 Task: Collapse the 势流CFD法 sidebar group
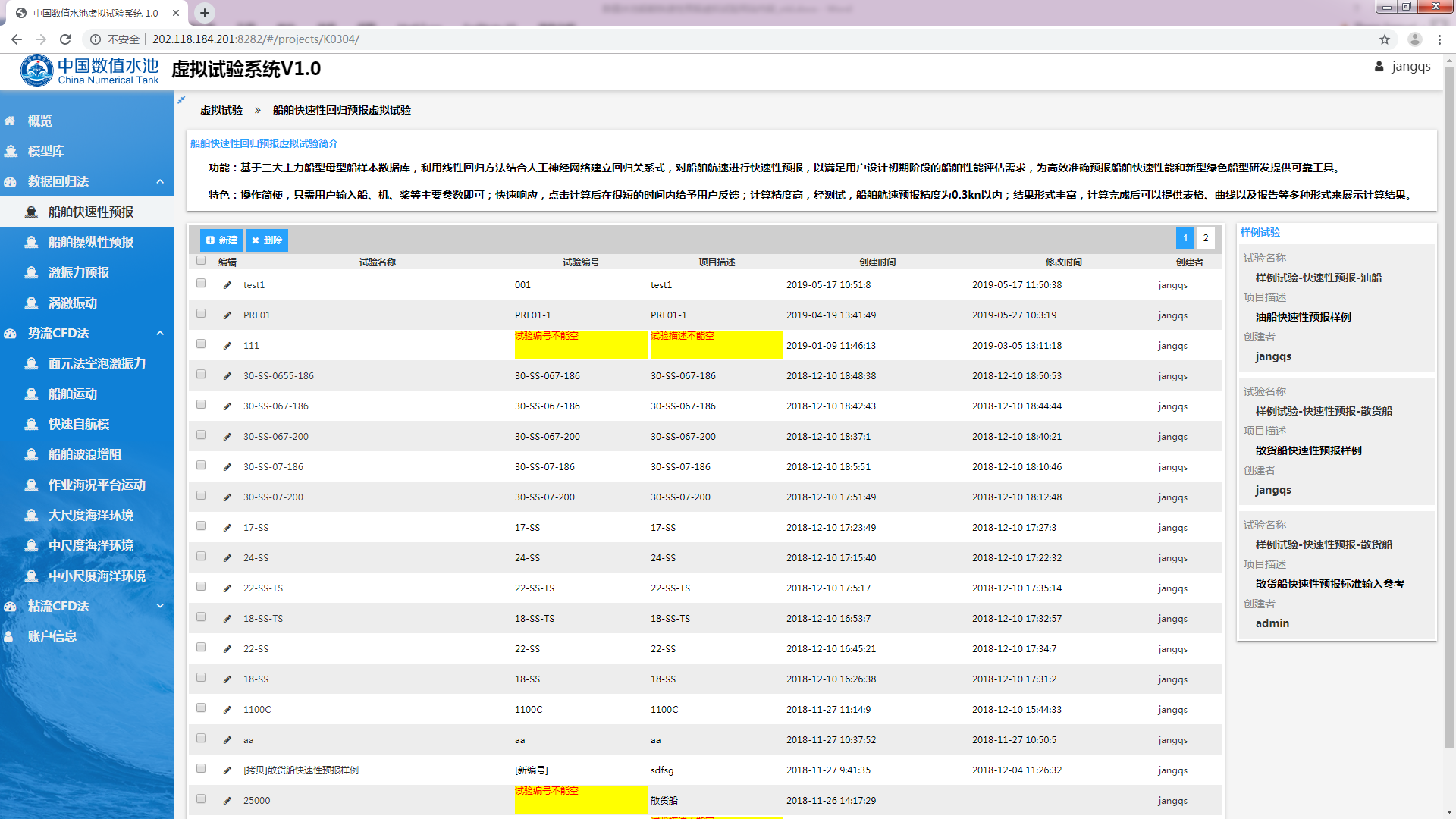(x=160, y=334)
